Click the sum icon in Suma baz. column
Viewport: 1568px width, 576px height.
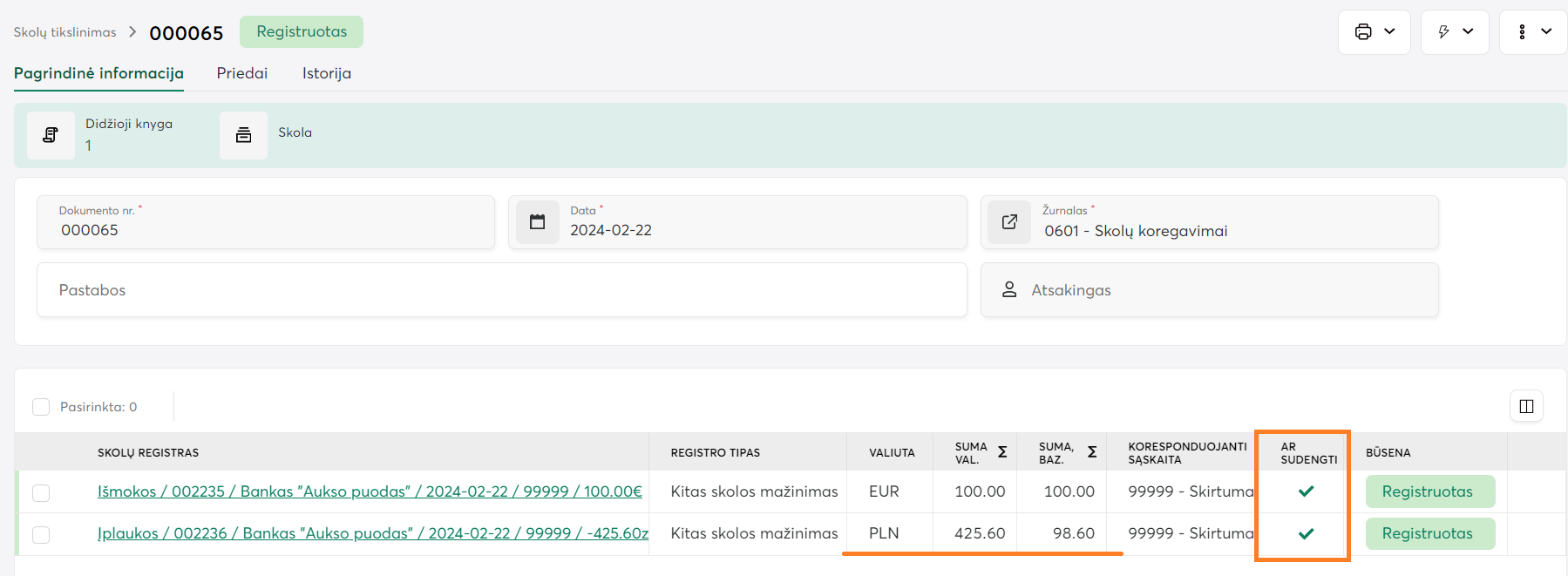tap(1091, 452)
